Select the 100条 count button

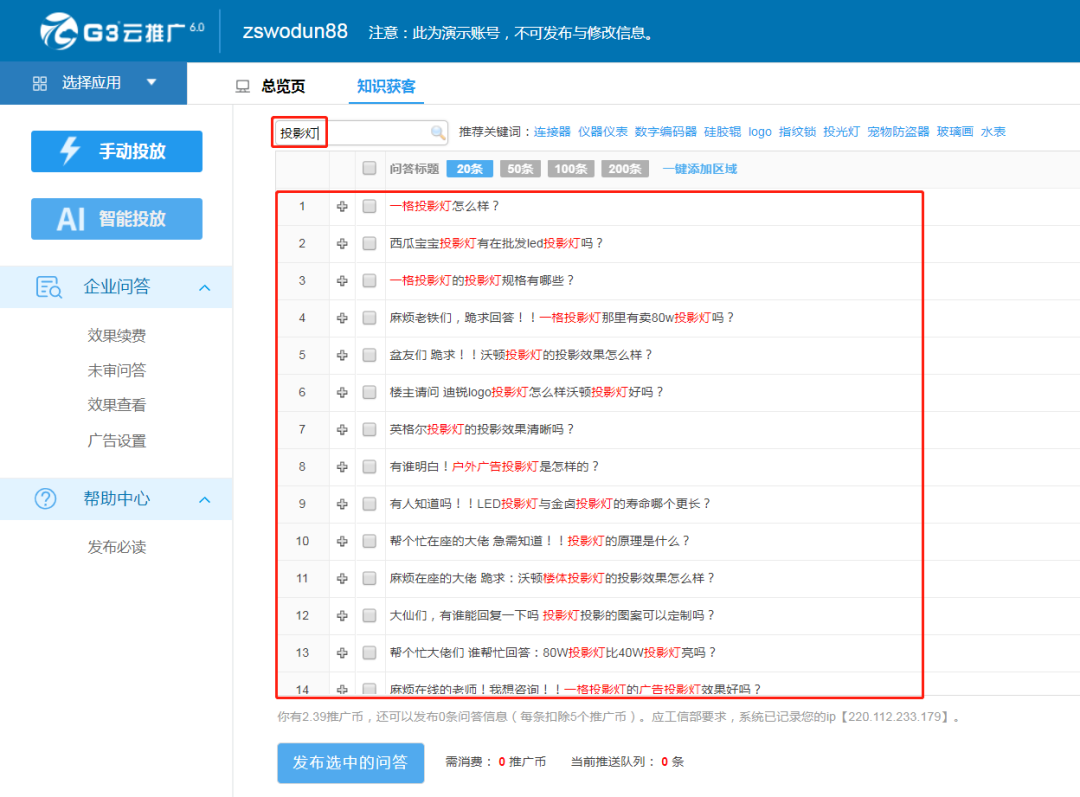pos(570,169)
